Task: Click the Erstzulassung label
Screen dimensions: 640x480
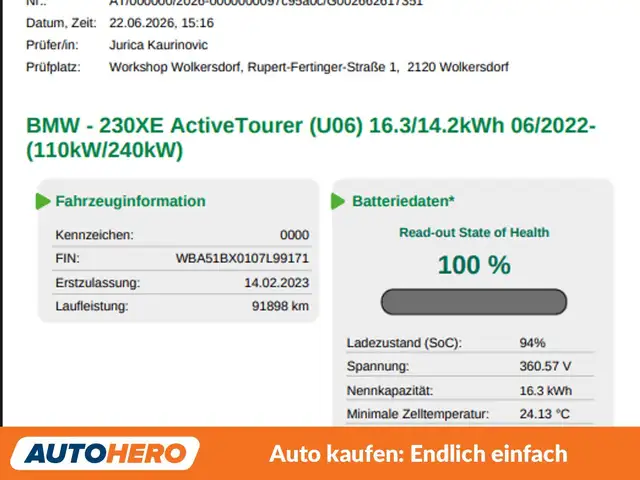Action: [x=98, y=282]
